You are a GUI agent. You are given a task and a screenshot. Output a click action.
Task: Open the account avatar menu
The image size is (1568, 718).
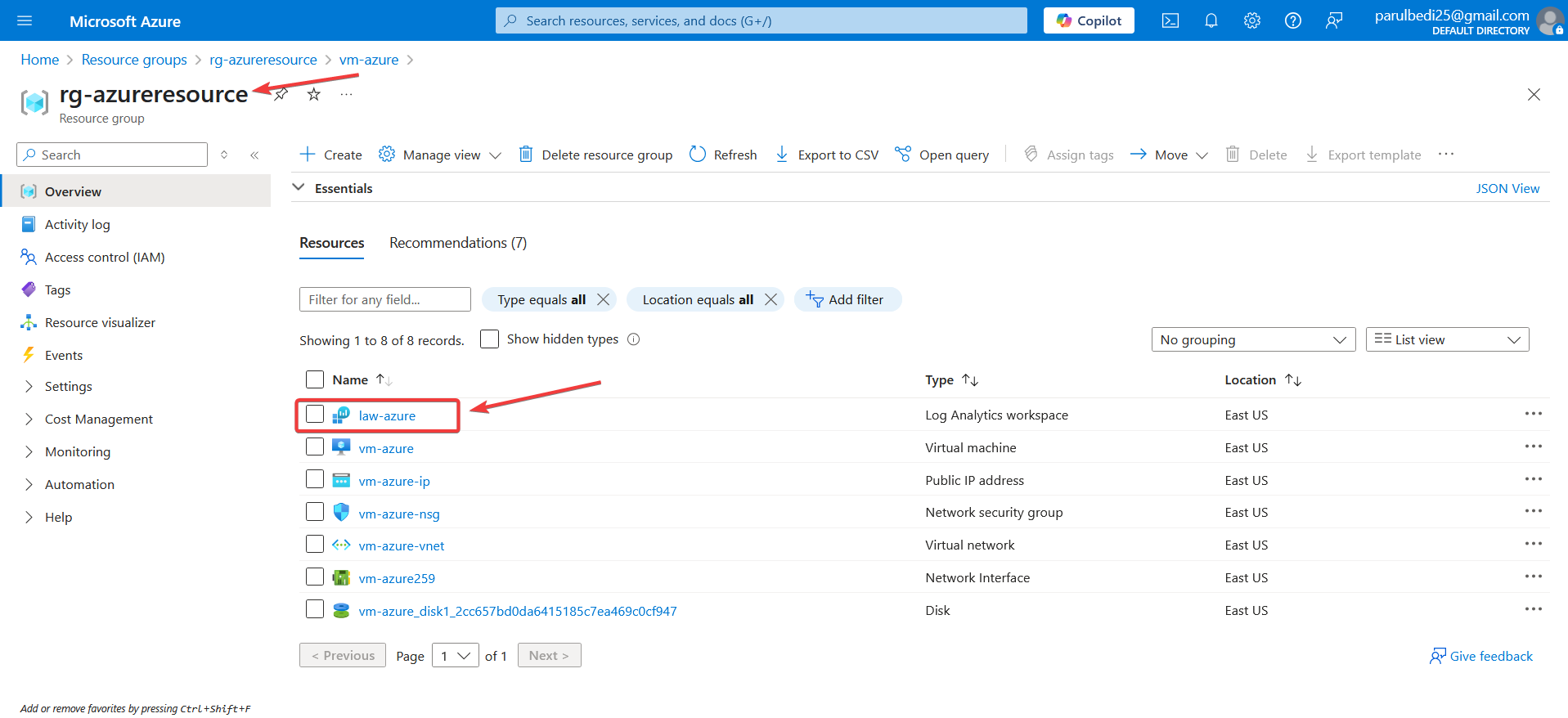point(1550,20)
